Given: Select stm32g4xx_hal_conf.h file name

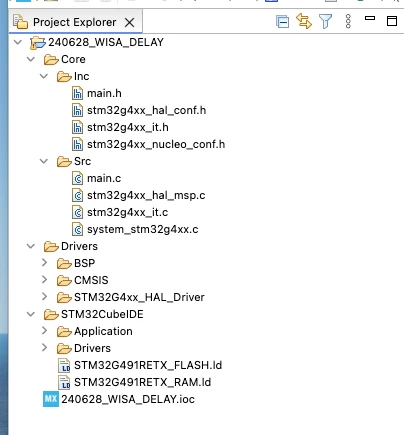Looking at the screenshot, I should [x=147, y=110].
